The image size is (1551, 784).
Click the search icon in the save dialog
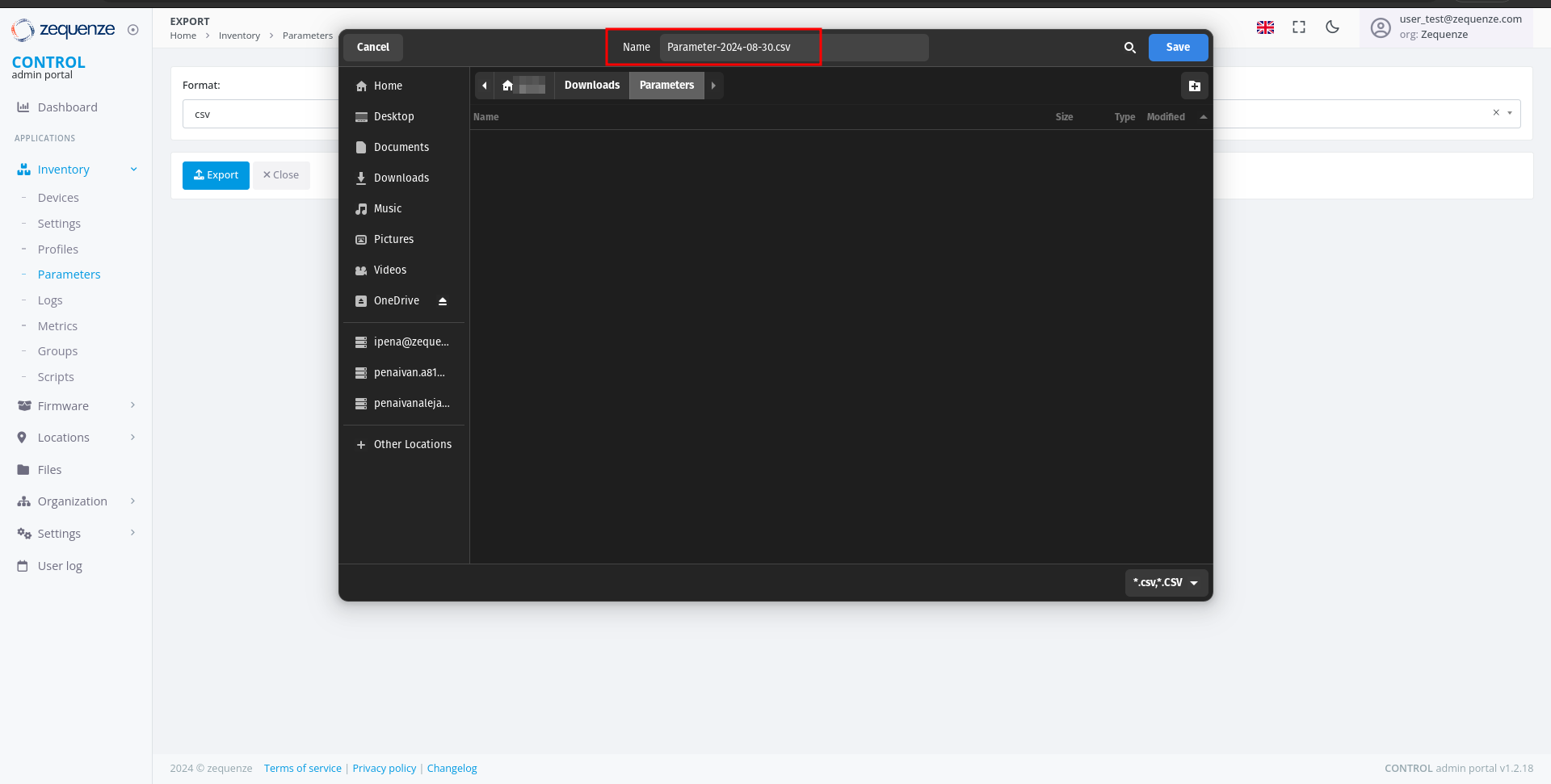pyautogui.click(x=1129, y=48)
